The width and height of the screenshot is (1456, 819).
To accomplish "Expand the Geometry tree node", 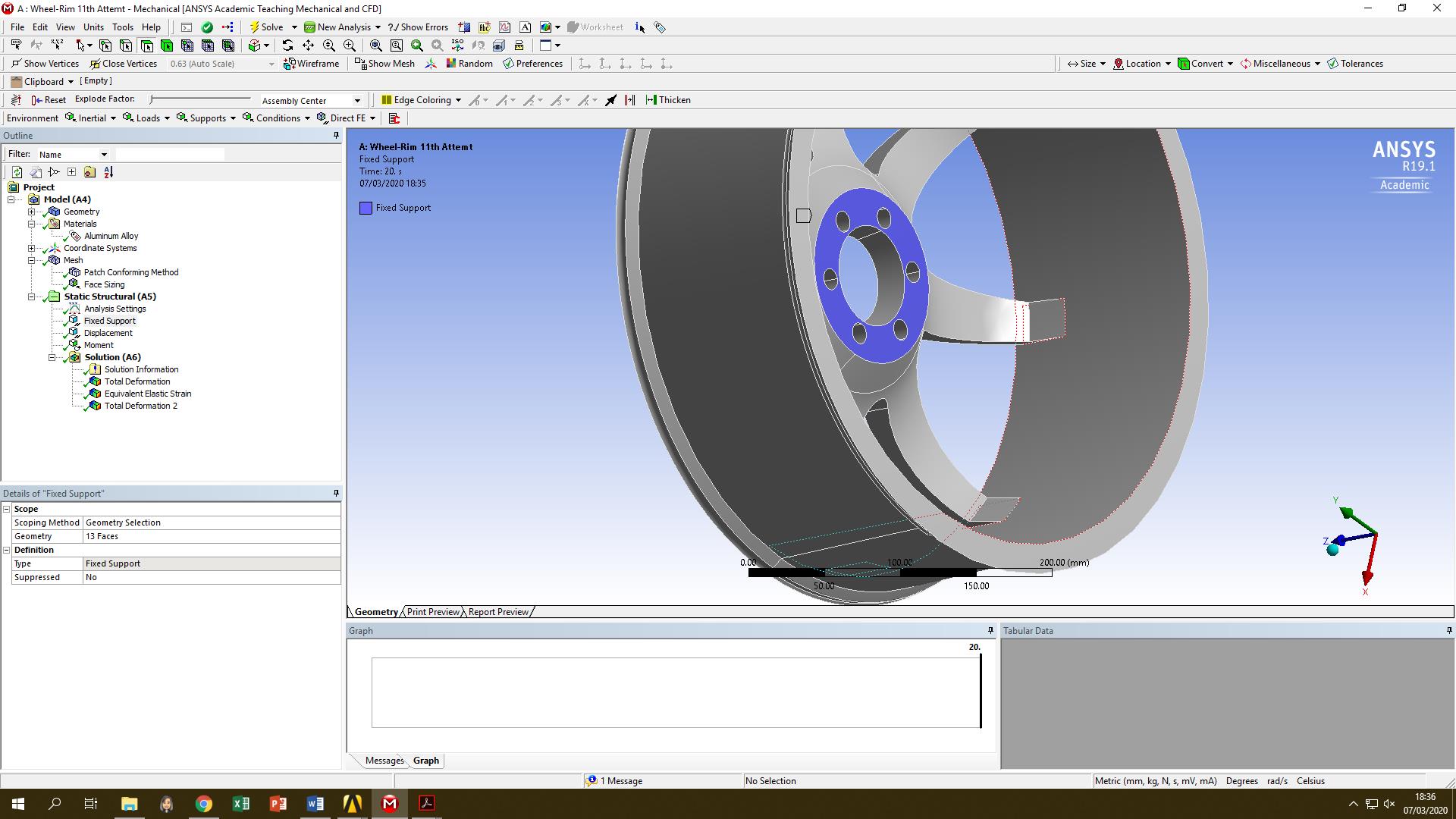I will click(32, 212).
